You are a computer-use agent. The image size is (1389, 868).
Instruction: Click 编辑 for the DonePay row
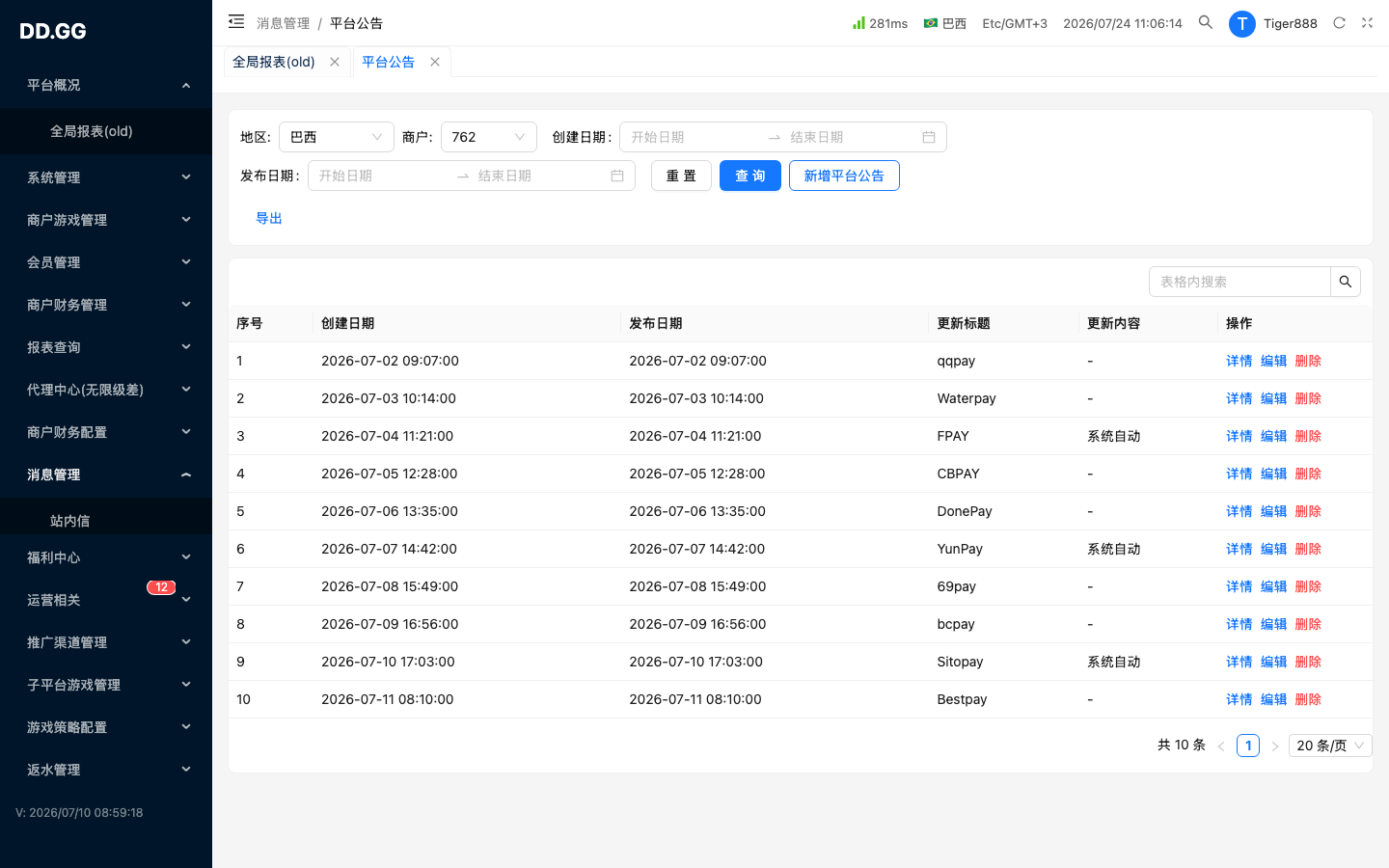1274,511
